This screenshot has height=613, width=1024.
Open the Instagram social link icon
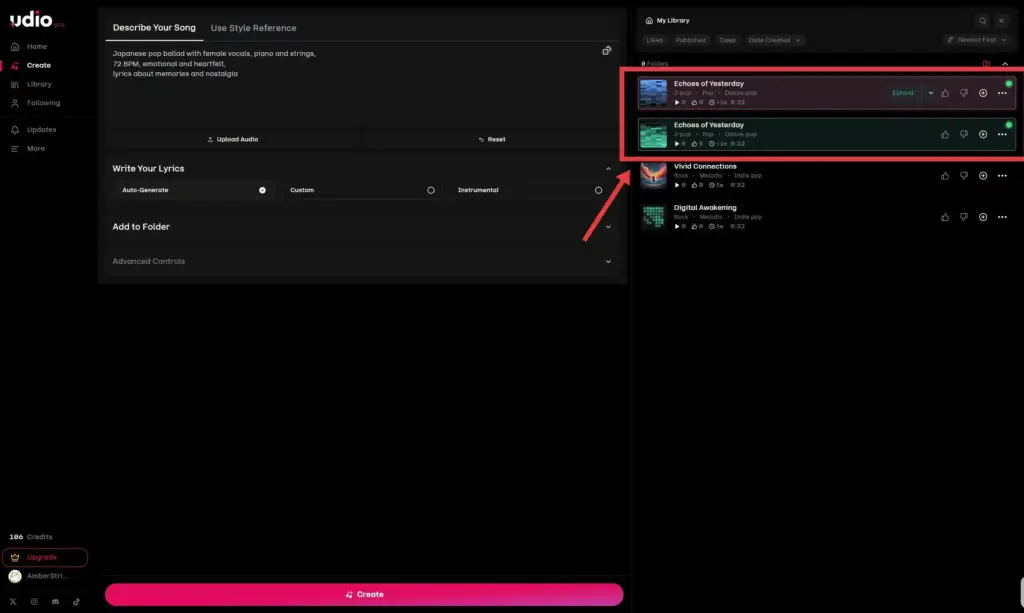pyautogui.click(x=34, y=602)
